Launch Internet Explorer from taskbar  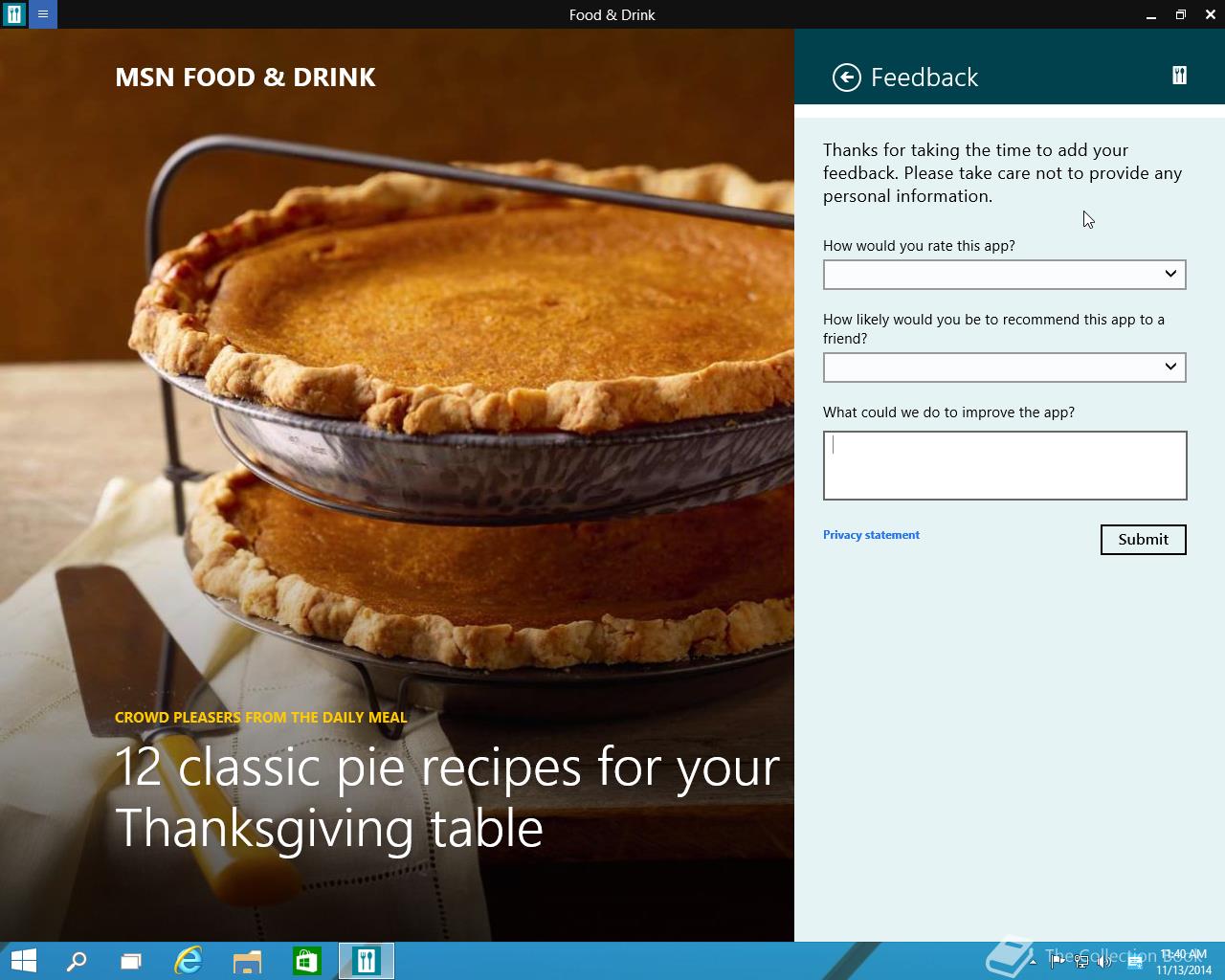(x=189, y=961)
